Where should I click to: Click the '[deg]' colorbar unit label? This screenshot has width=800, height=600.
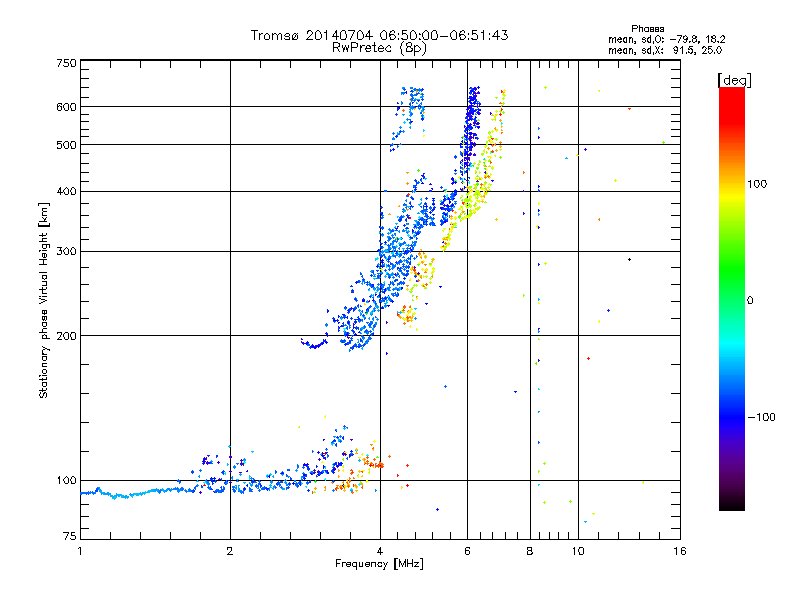click(x=734, y=81)
